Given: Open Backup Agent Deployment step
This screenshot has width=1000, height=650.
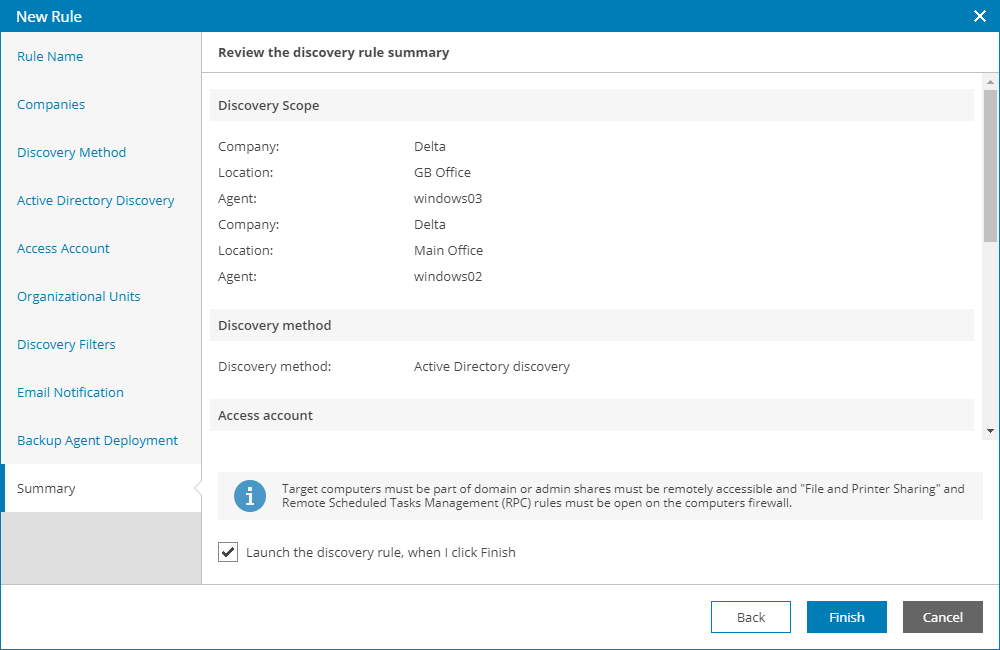Looking at the screenshot, I should coord(98,441).
